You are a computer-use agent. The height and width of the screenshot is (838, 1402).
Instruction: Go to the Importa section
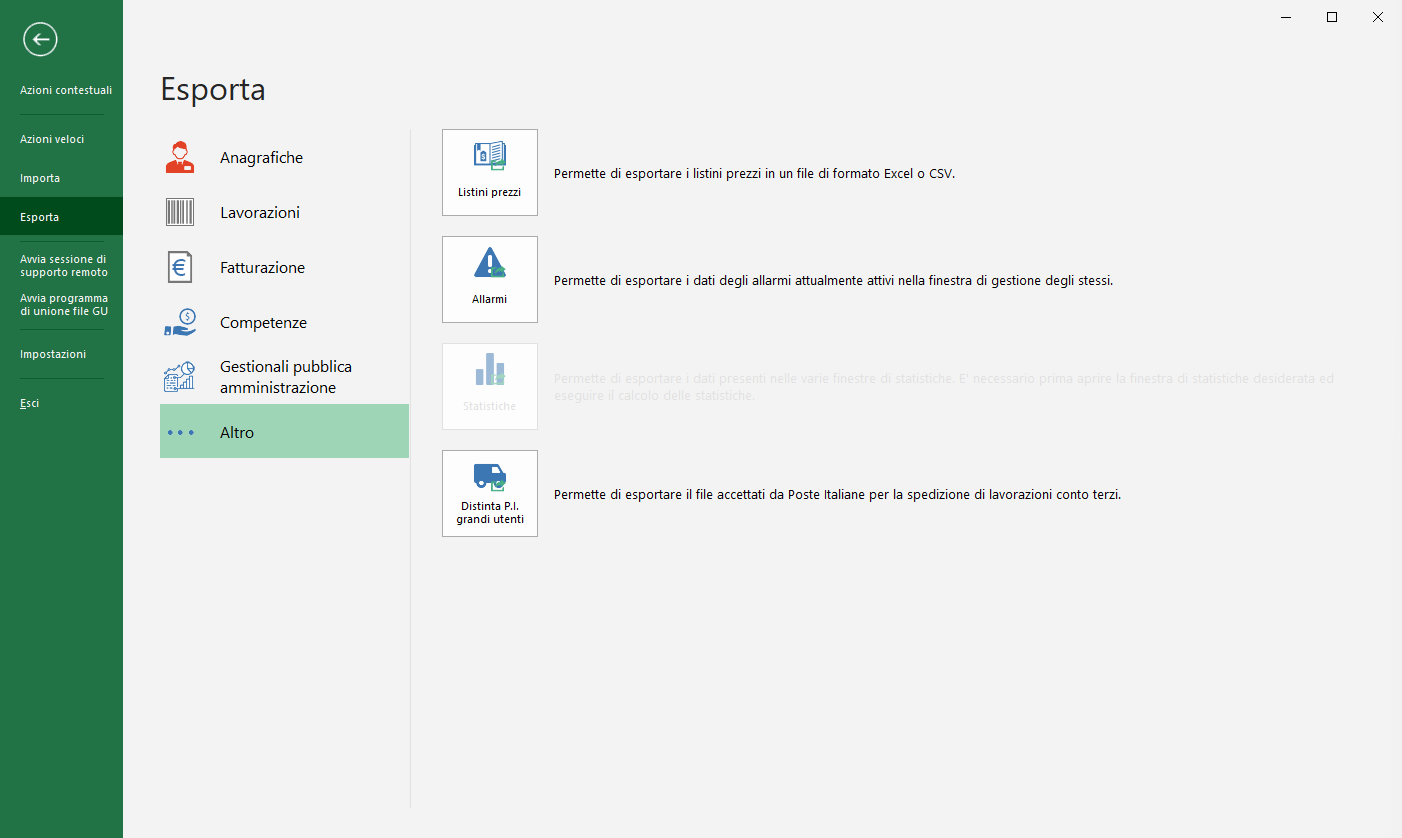[x=40, y=178]
